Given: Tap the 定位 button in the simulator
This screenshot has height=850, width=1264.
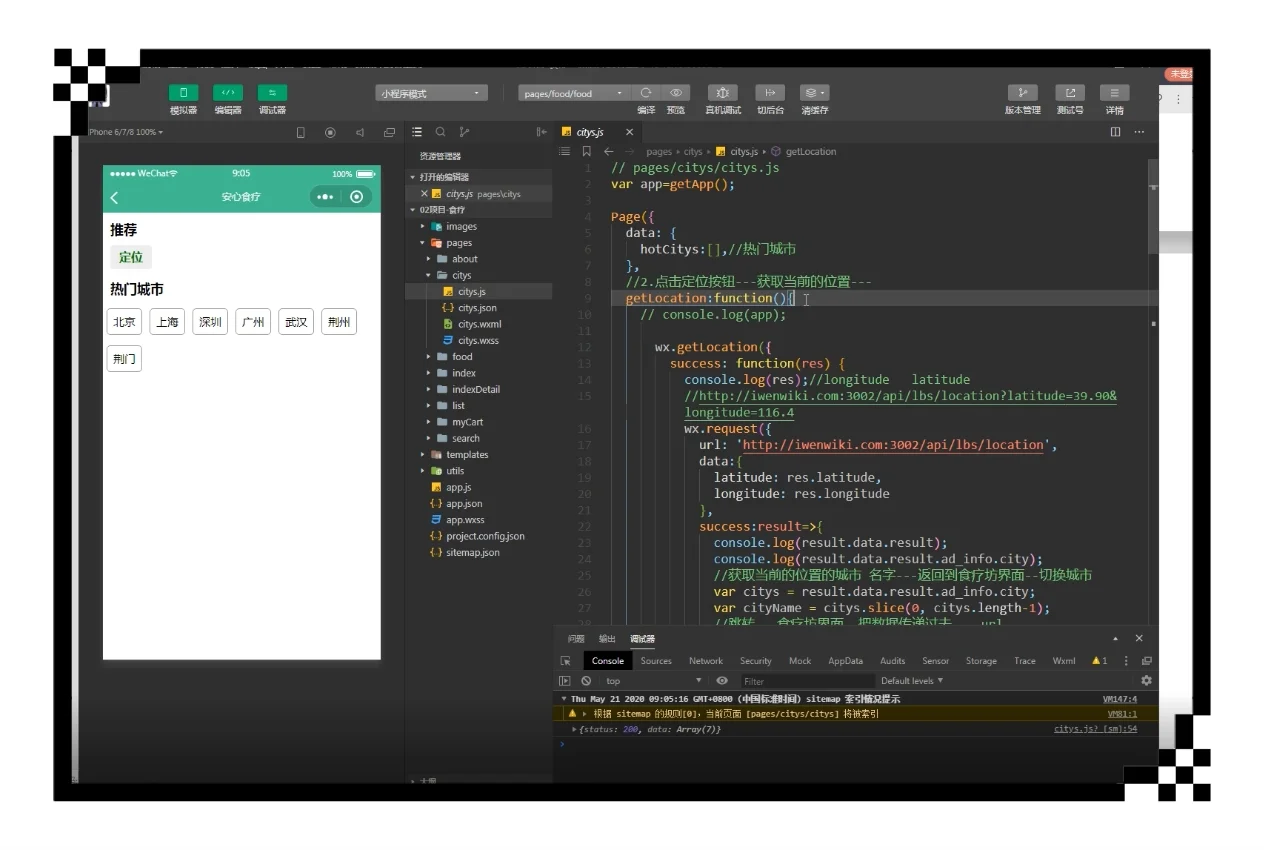Looking at the screenshot, I should tap(131, 257).
